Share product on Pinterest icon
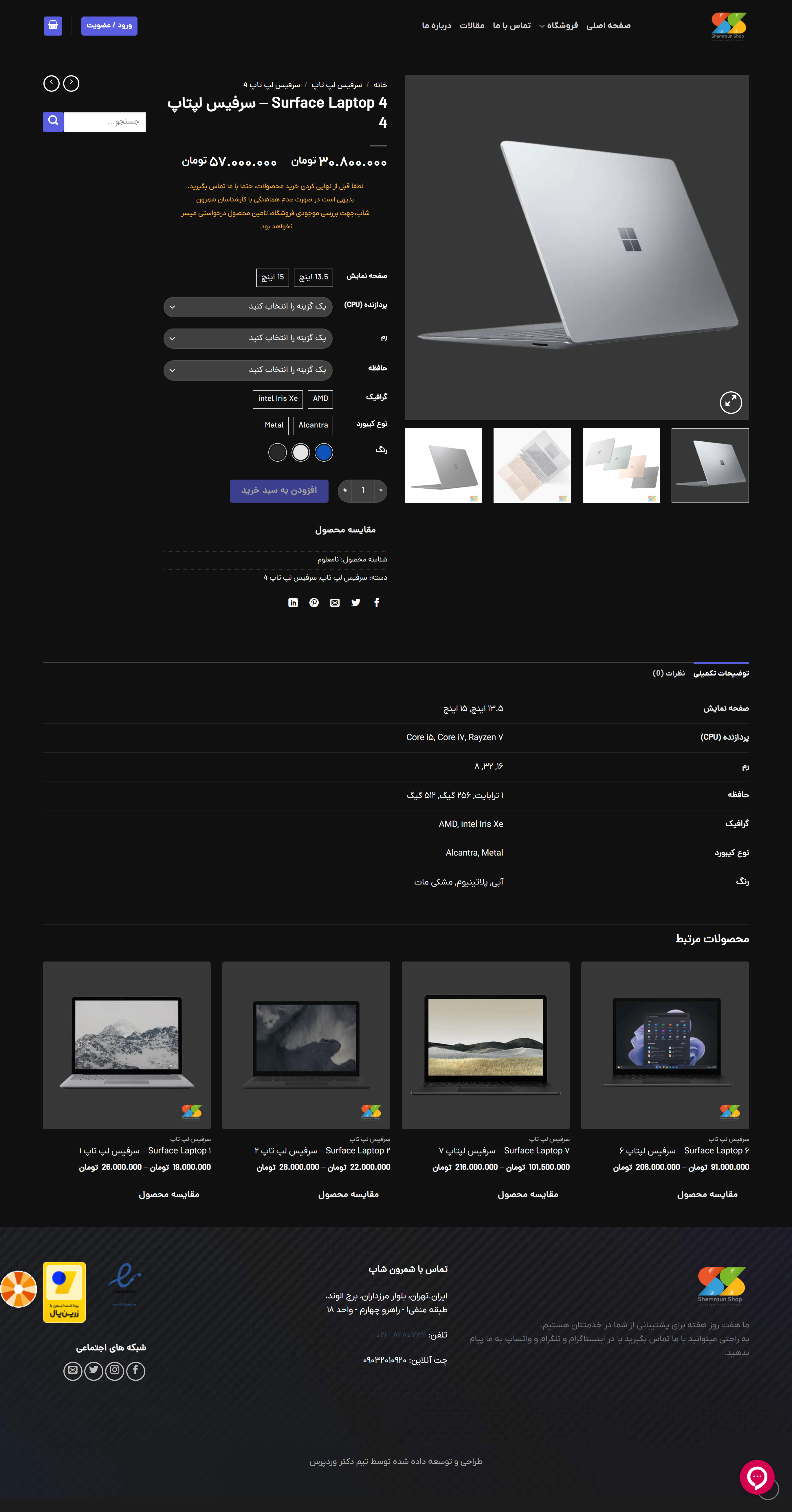 click(314, 602)
